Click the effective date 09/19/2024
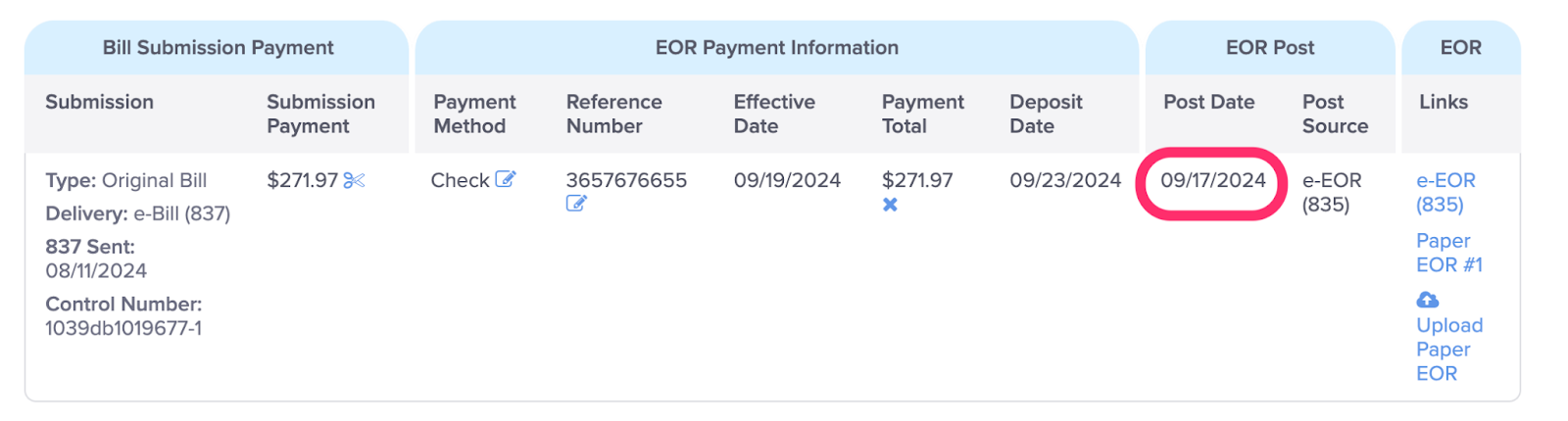 (x=787, y=180)
